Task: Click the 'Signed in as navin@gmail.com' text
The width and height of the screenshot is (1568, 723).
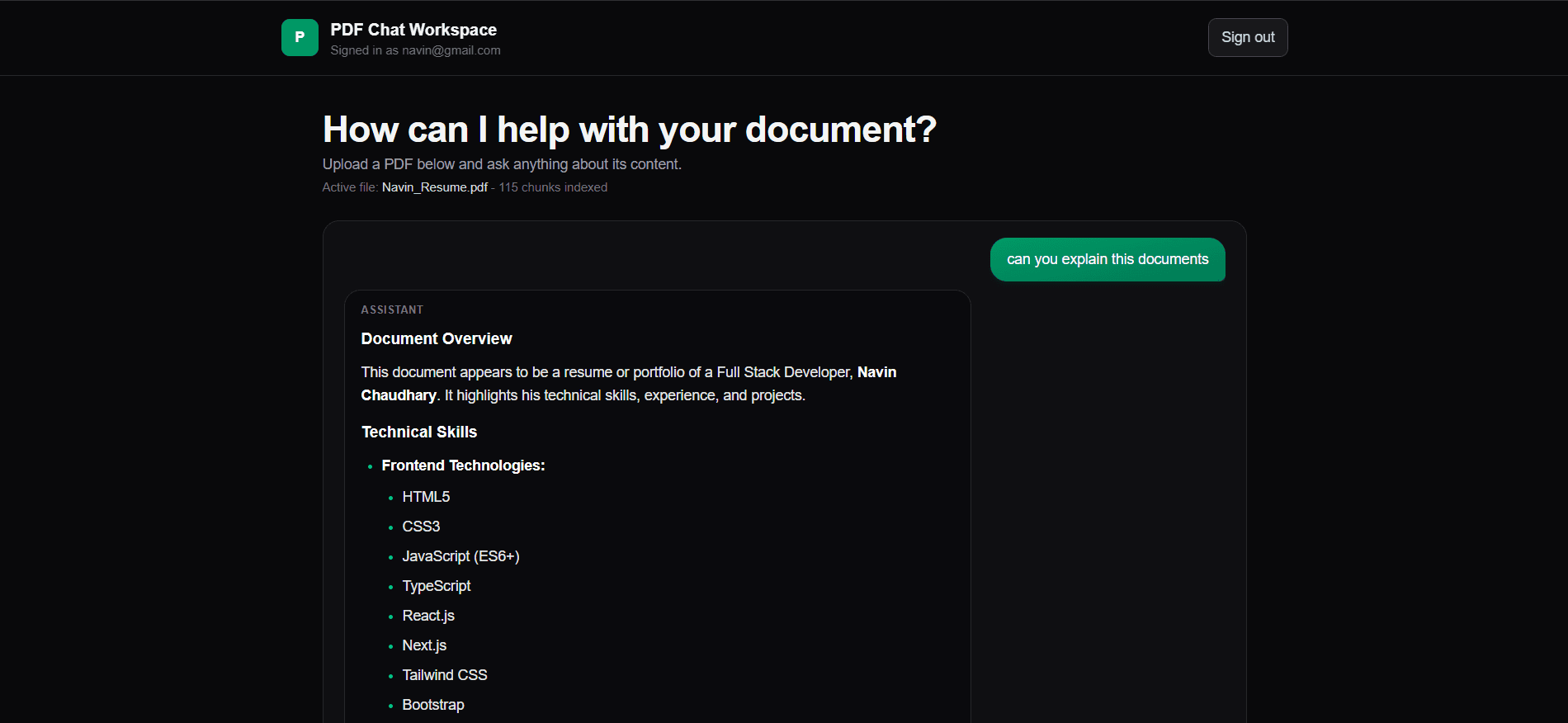Action: (x=415, y=50)
